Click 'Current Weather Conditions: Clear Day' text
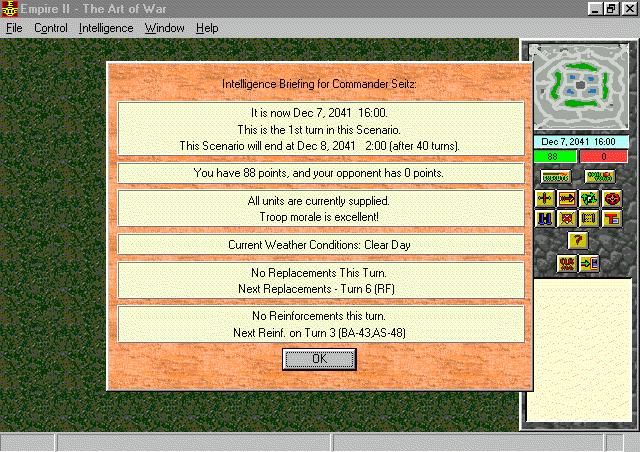Screen dimensions: 640x452 tap(319, 245)
